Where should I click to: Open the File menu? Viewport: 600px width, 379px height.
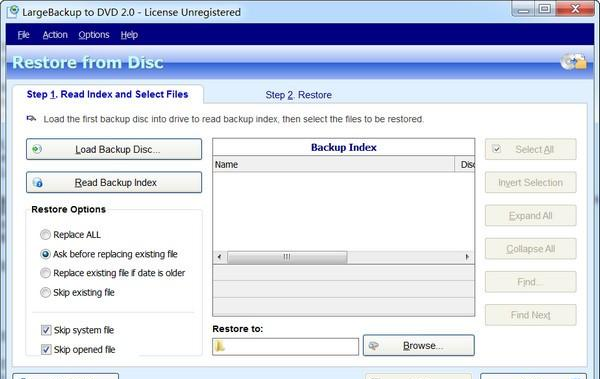pos(23,35)
